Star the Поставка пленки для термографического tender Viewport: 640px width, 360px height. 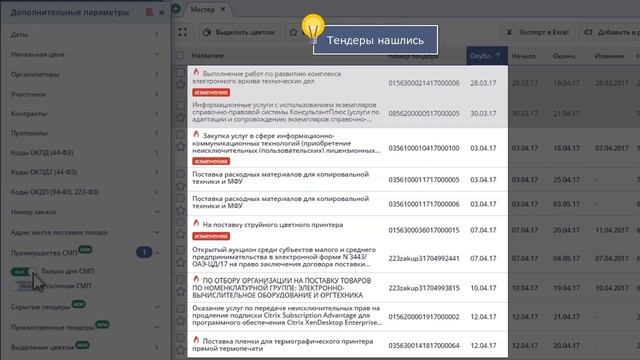[180, 350]
